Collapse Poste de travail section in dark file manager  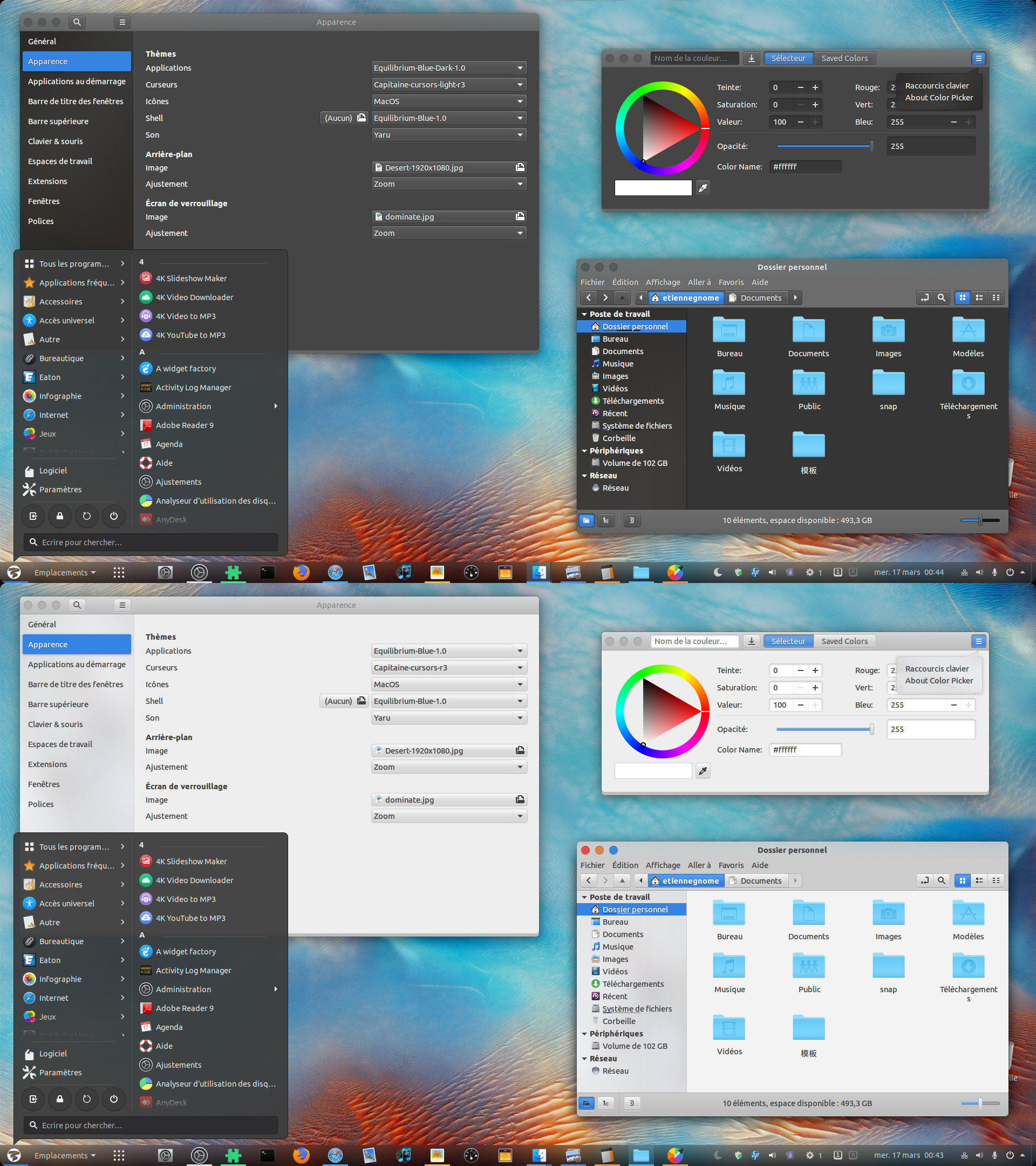584,314
